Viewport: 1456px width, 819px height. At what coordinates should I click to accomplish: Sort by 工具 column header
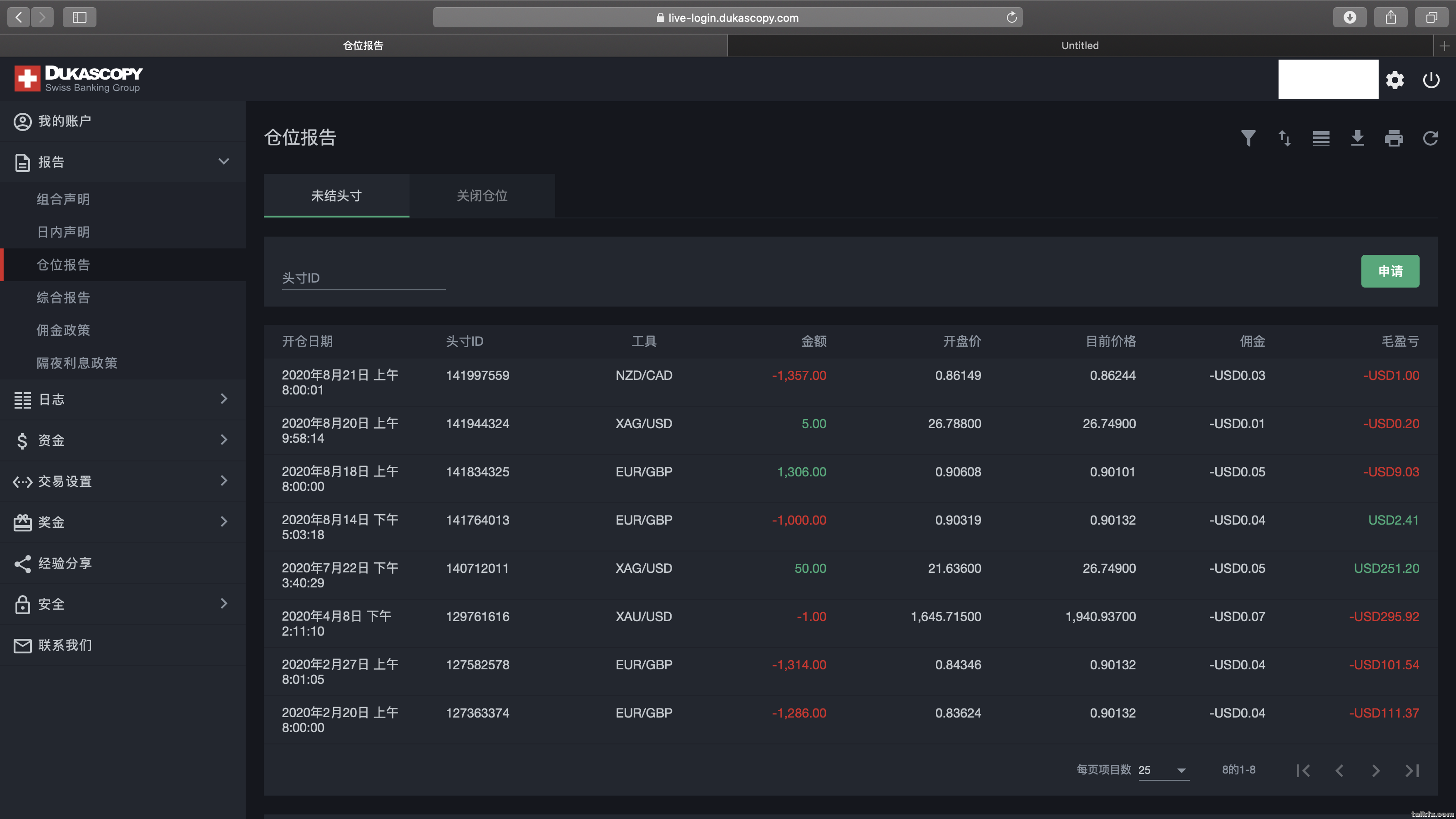pyautogui.click(x=644, y=341)
